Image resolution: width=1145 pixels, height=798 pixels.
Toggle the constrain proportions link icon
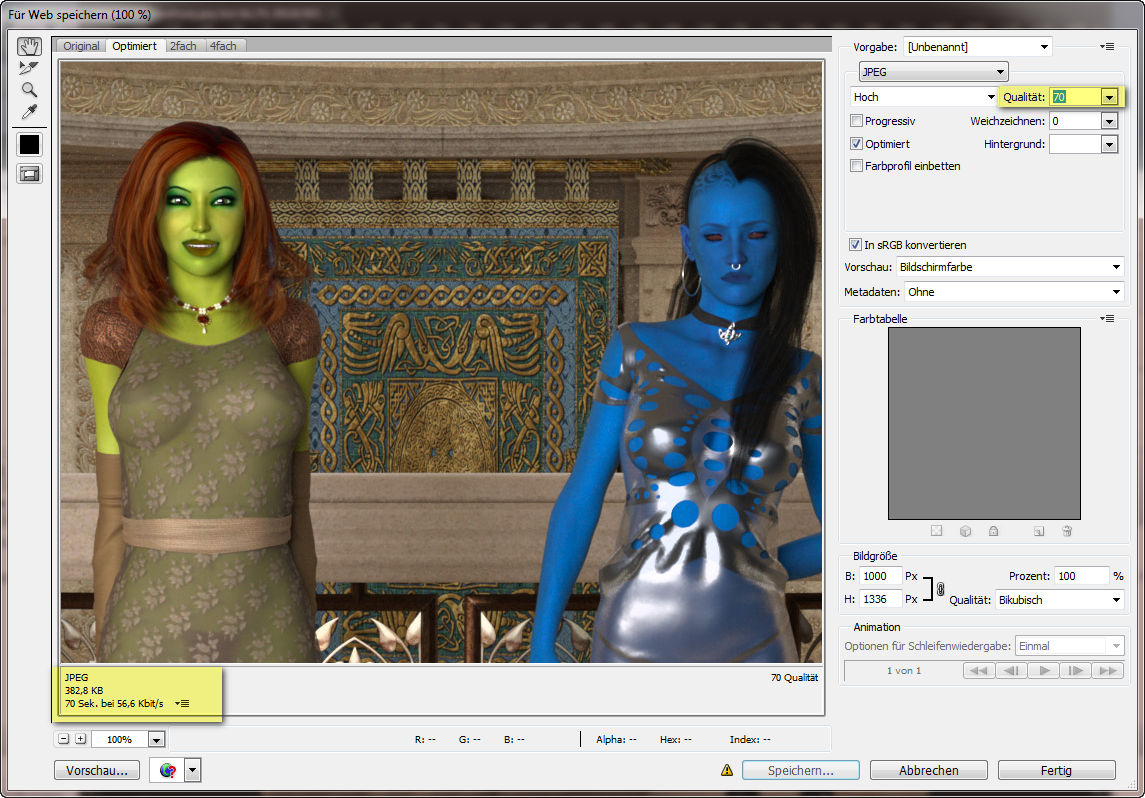click(941, 588)
